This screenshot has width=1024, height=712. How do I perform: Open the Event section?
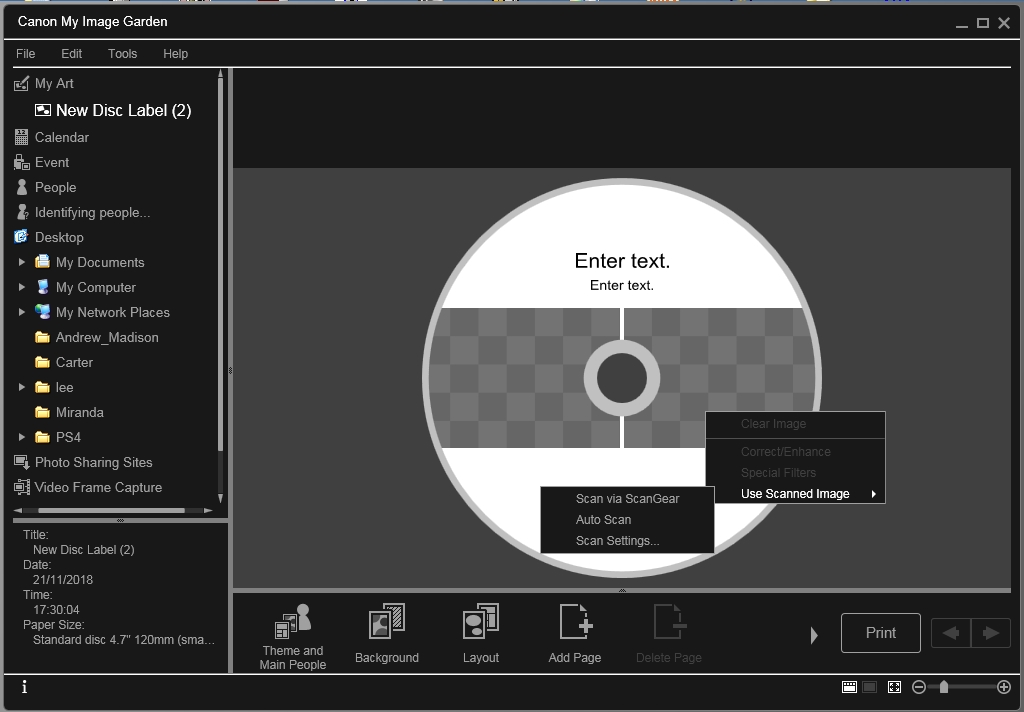point(52,162)
